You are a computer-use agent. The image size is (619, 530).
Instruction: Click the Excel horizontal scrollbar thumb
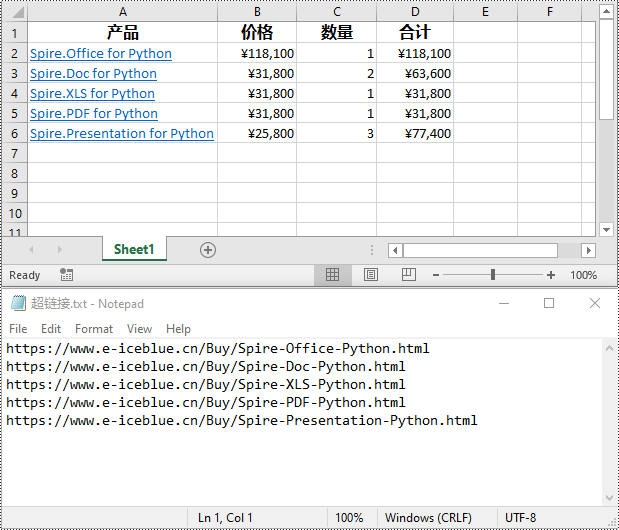point(480,250)
